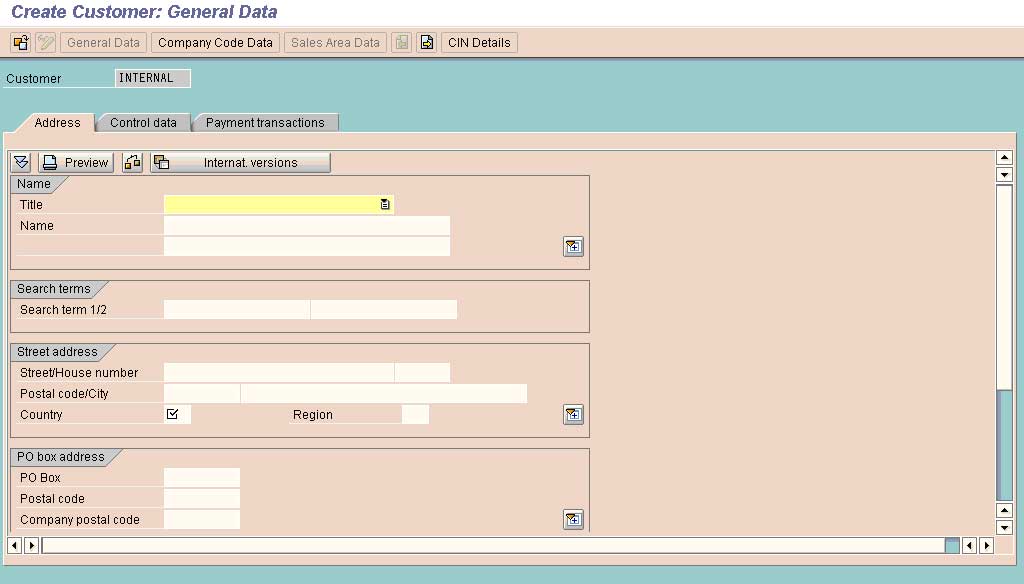Click the collapse arrow icon left of Preview
The width and height of the screenshot is (1024, 584).
22,163
